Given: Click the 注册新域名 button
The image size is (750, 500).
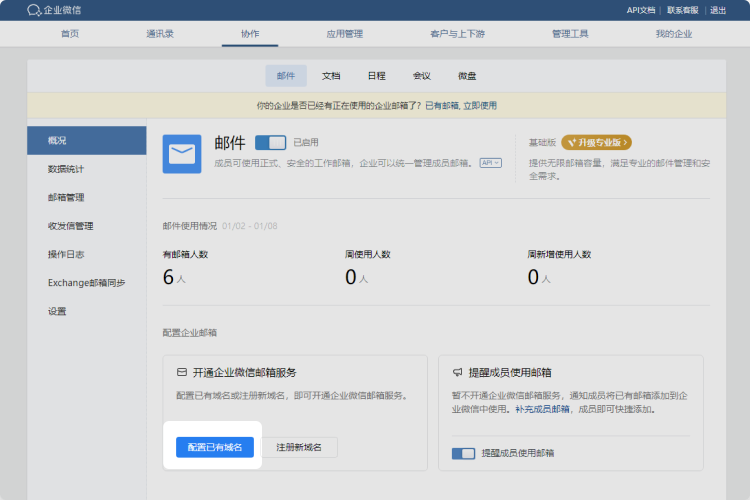Looking at the screenshot, I should 299,447.
